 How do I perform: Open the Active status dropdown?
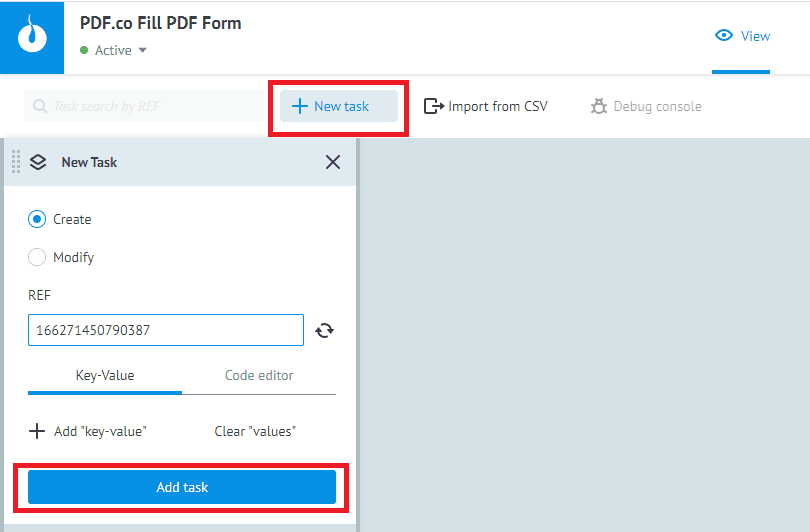pyautogui.click(x=142, y=50)
